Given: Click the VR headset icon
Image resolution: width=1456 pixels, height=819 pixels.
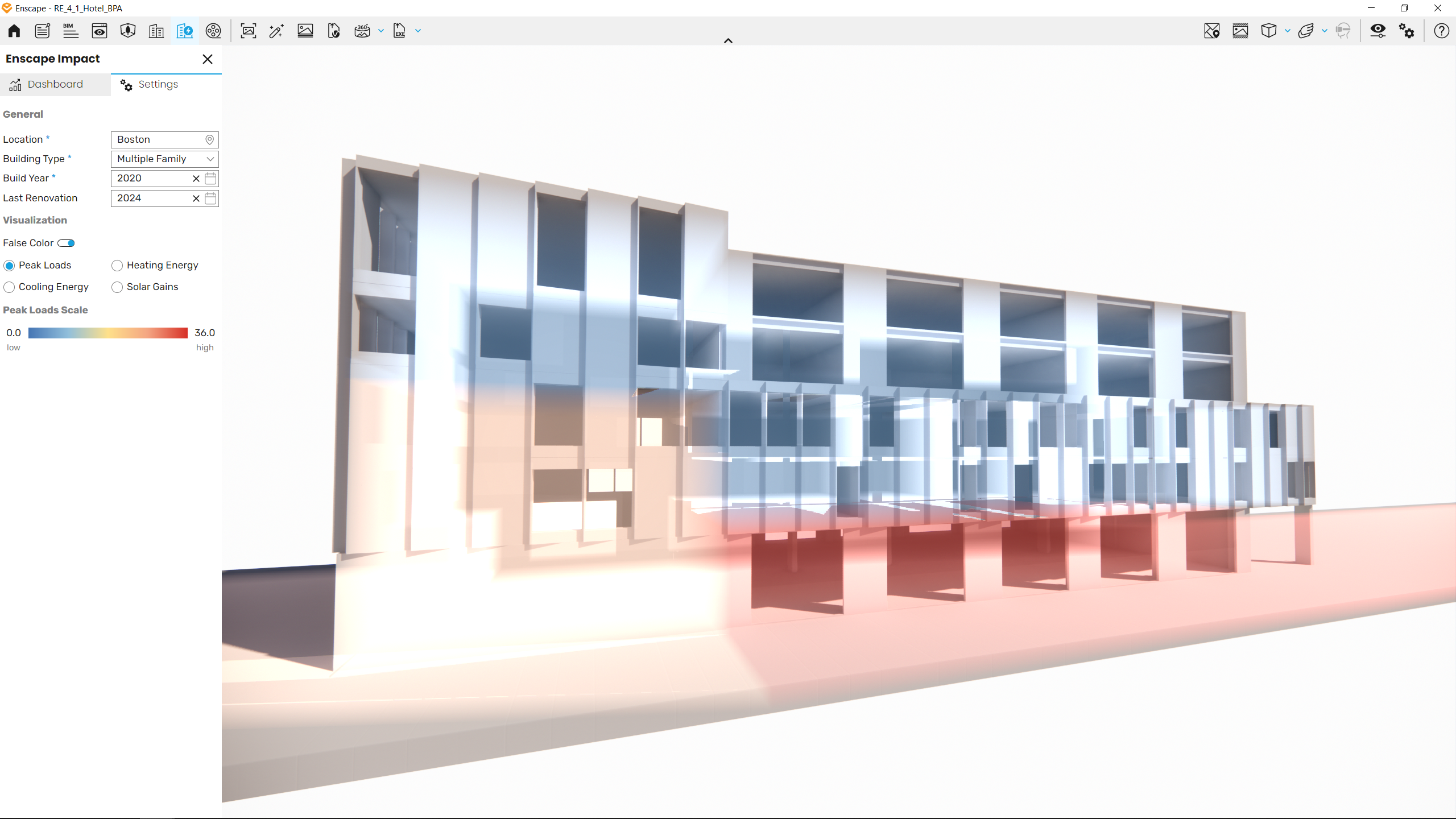Looking at the screenshot, I should click(1343, 31).
